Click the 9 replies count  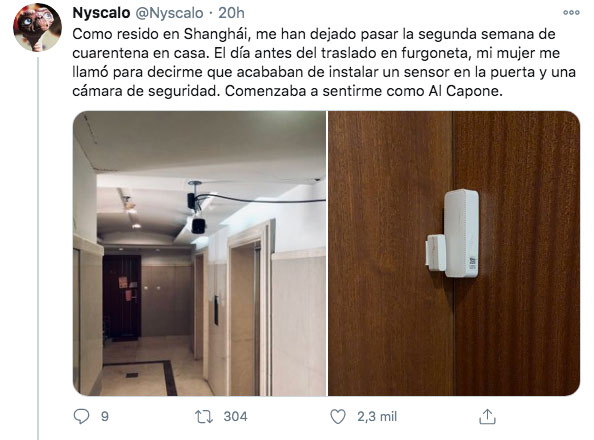105,417
